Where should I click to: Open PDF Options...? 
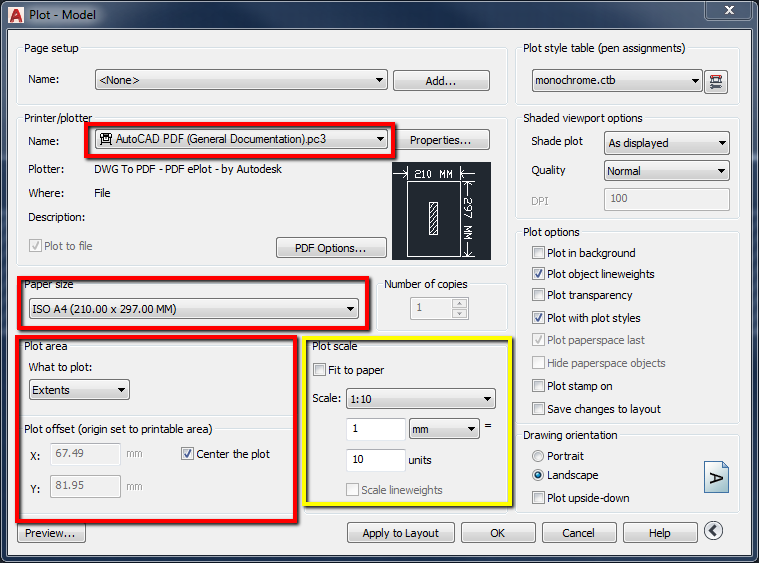click(331, 248)
